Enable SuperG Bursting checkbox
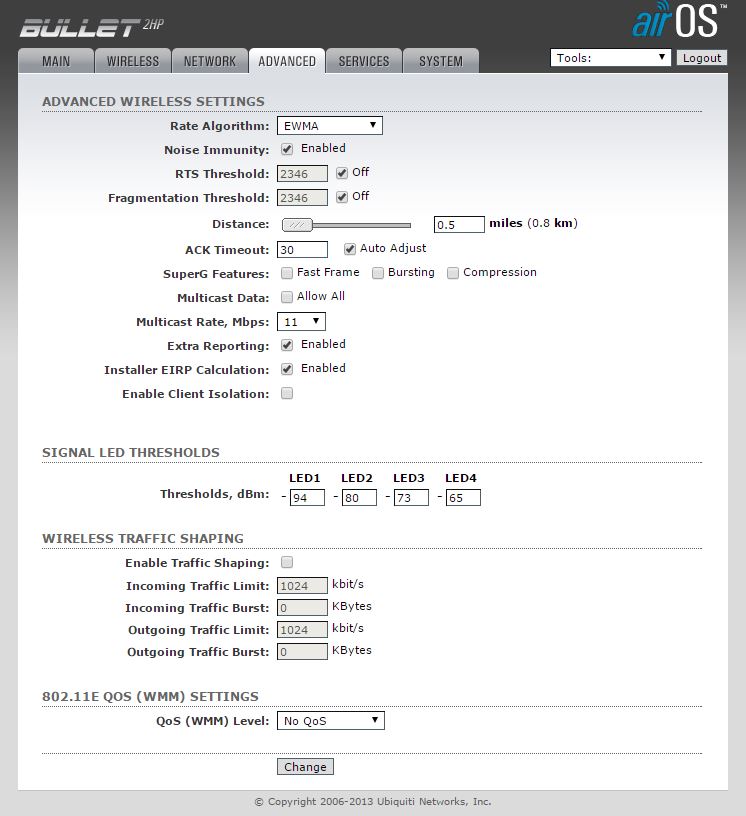The width and height of the screenshot is (746, 816). [378, 273]
